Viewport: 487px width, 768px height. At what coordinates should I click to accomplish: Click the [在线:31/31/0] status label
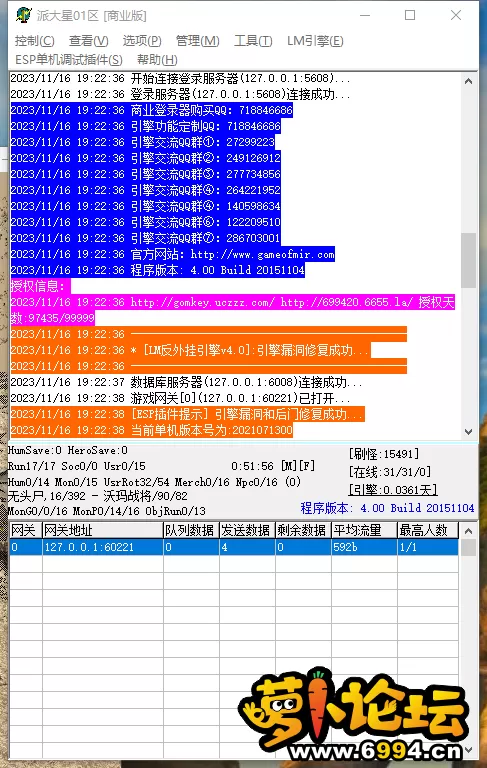pyautogui.click(x=390, y=472)
